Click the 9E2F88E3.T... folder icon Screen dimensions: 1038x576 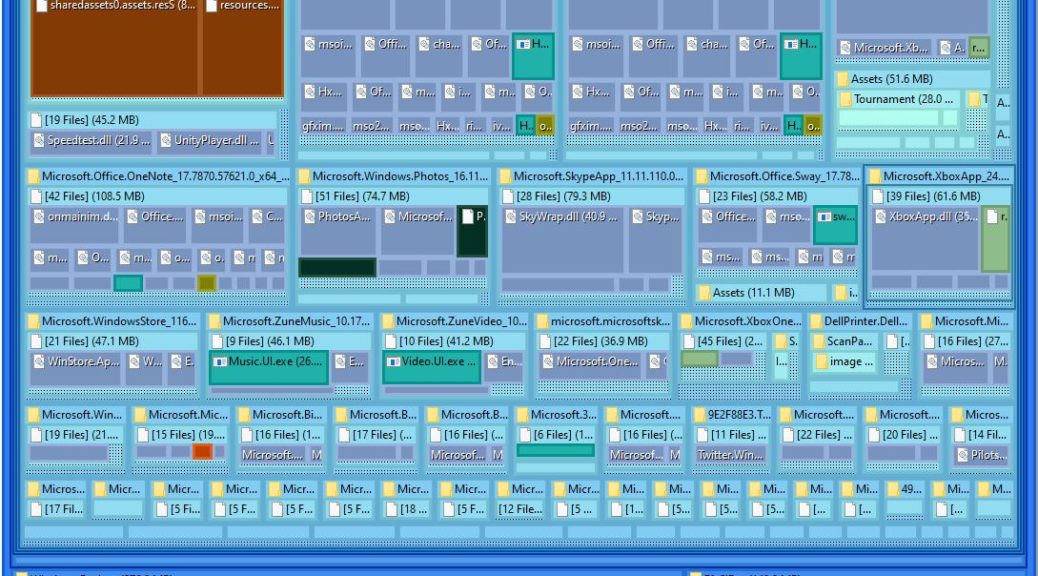pyautogui.click(x=700, y=414)
